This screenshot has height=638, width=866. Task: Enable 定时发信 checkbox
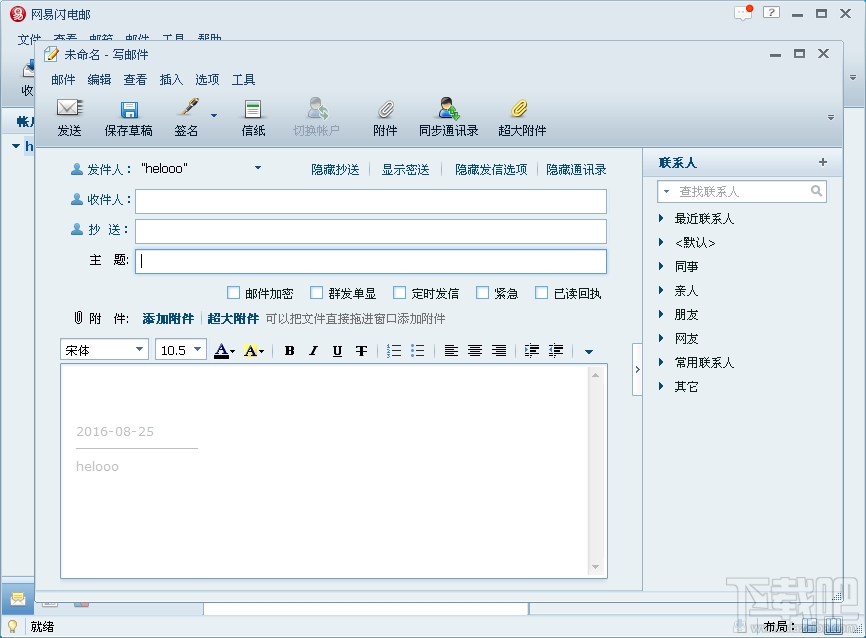point(399,292)
